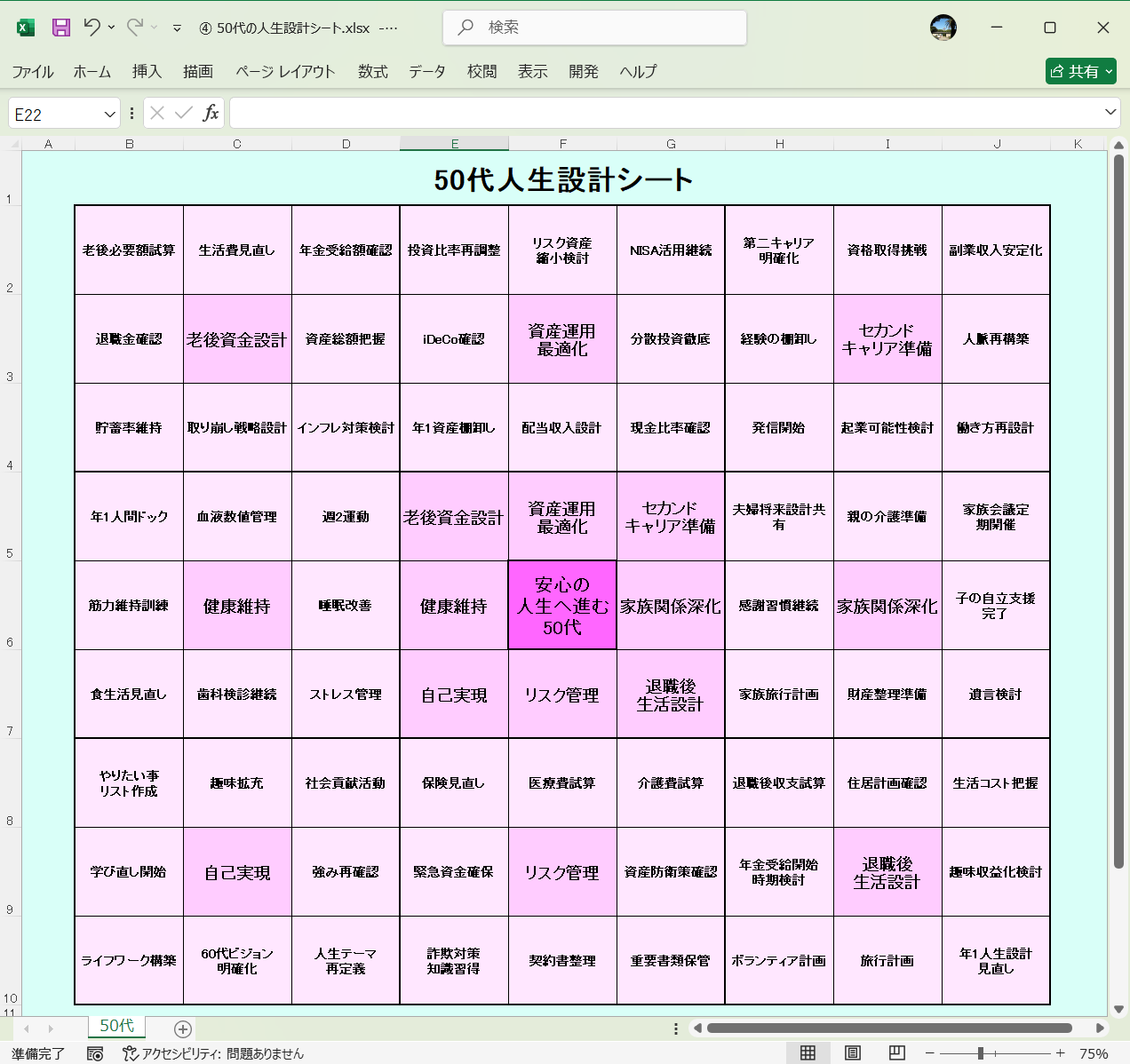Click the Redo icon
This screenshot has width=1130, height=1064.
tap(135, 27)
